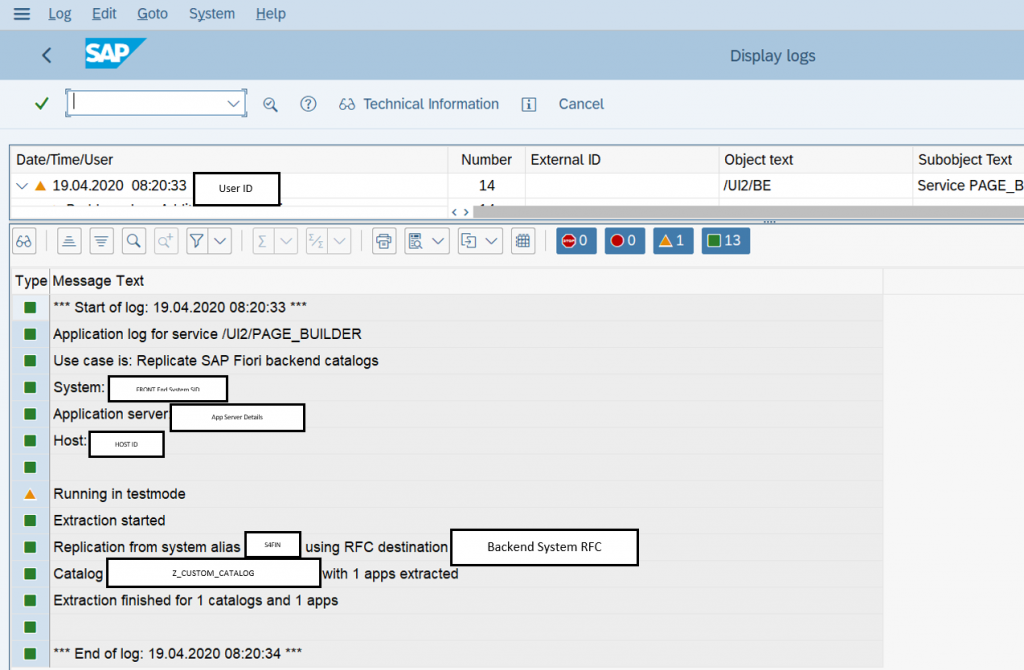This screenshot has height=670, width=1024.
Task: Select the Message Text column header
Action: click(x=466, y=281)
